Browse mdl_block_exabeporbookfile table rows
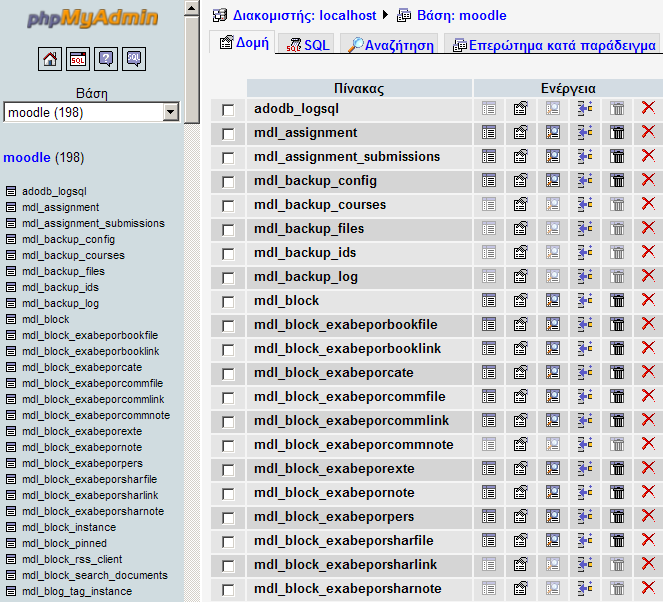Image resolution: width=663 pixels, height=602 pixels. pos(489,325)
